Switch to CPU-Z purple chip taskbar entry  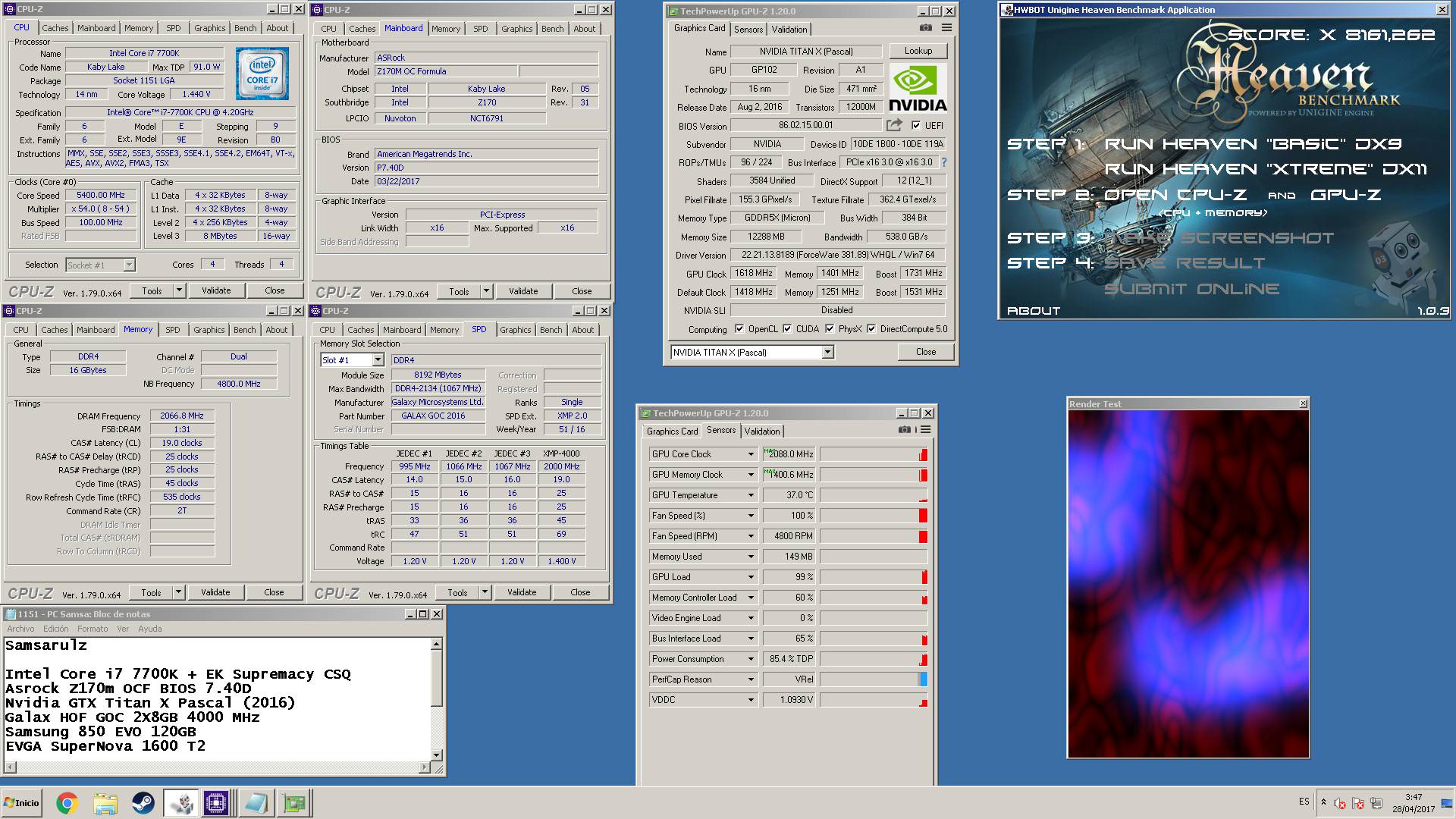pos(216,803)
